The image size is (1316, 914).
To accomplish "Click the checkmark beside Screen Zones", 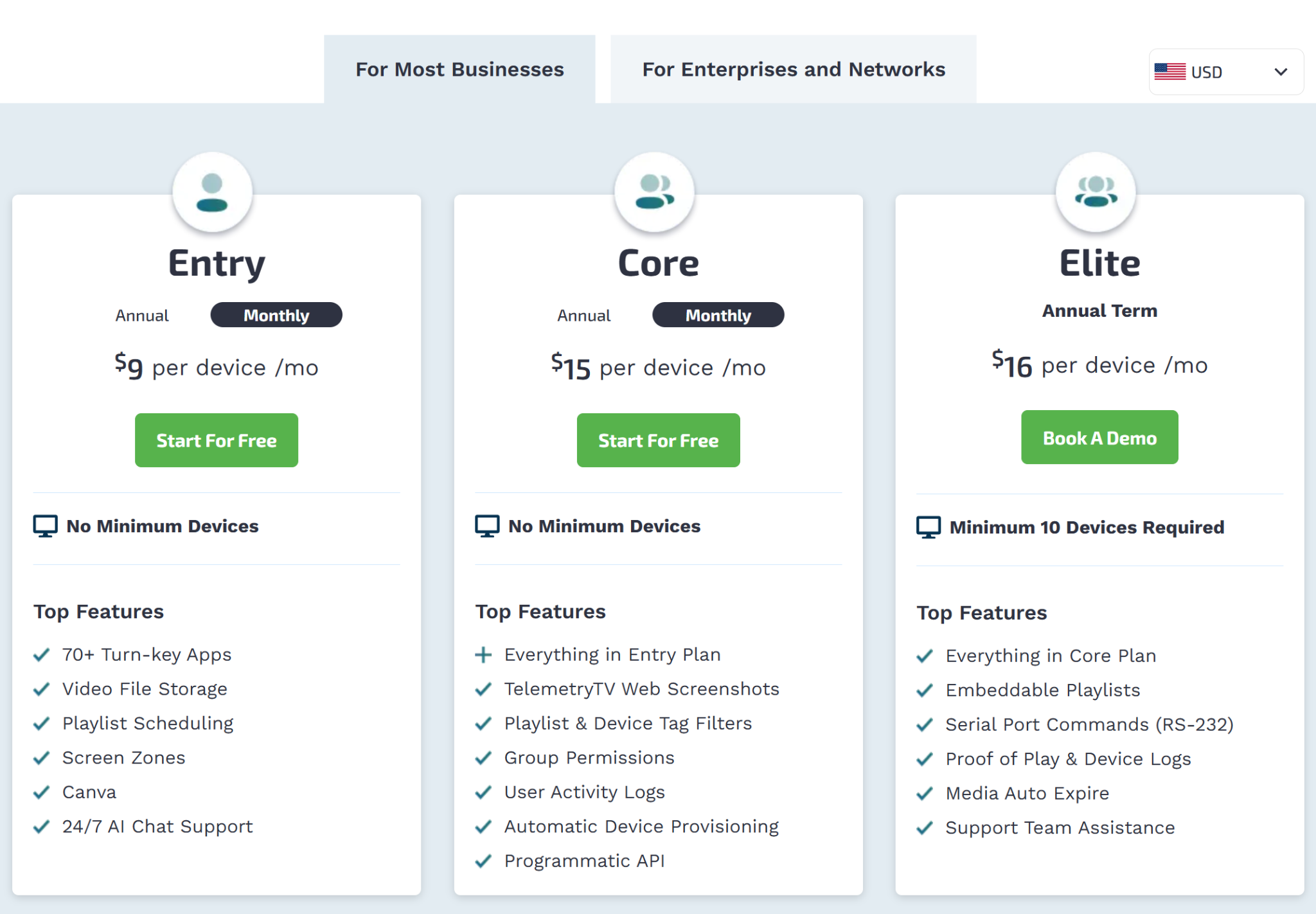I will (41, 758).
